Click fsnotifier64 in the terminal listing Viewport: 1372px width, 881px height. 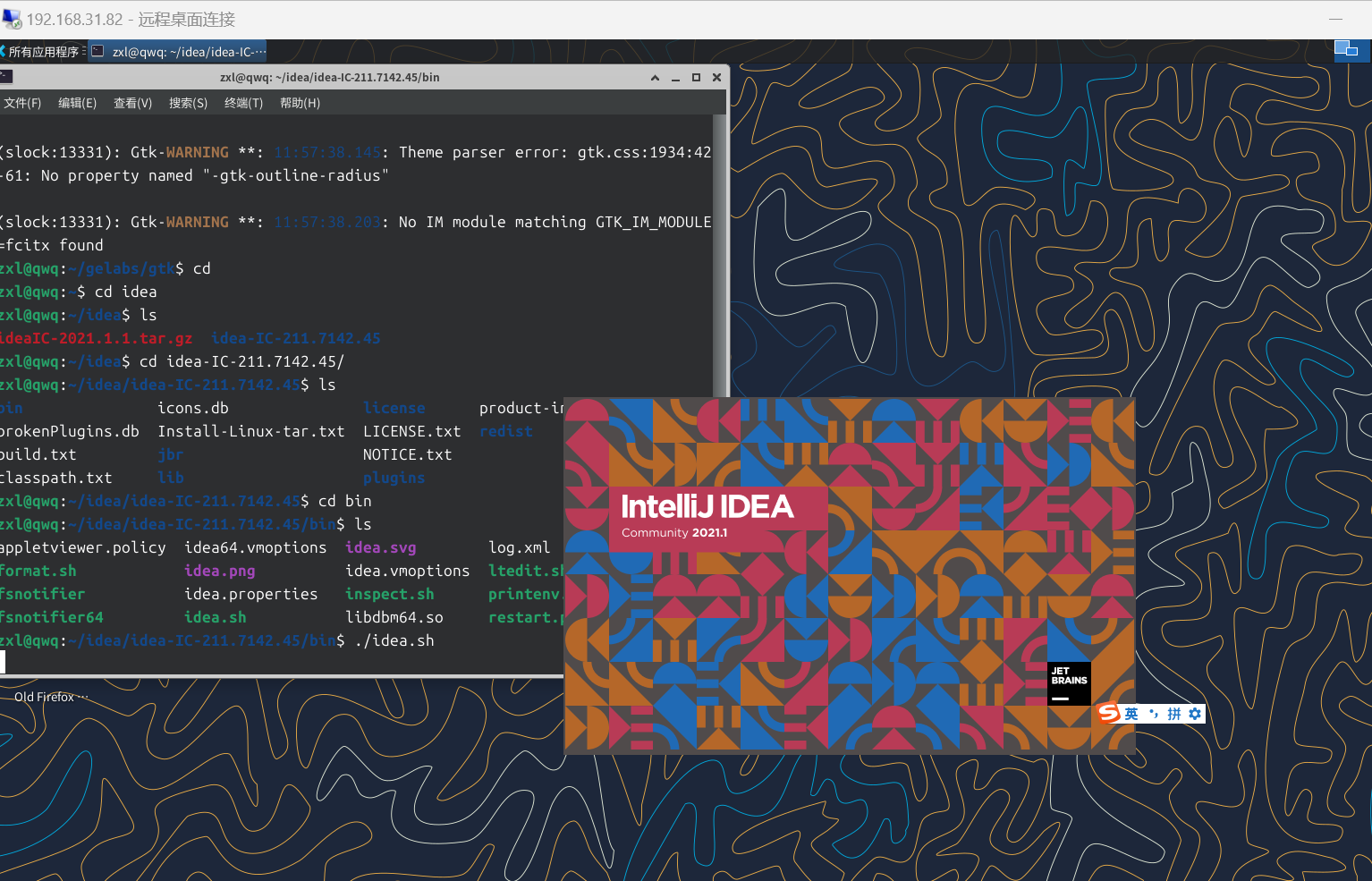pyautogui.click(x=52, y=617)
